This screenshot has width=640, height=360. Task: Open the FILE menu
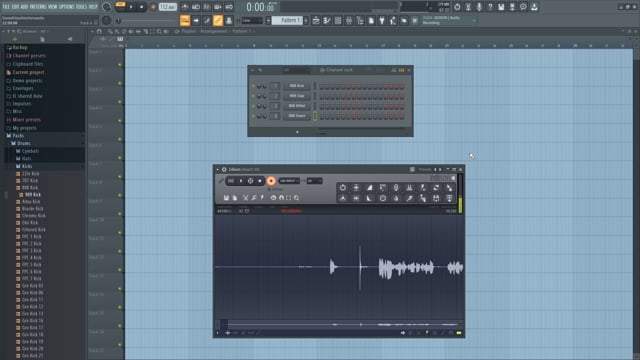pos(6,7)
